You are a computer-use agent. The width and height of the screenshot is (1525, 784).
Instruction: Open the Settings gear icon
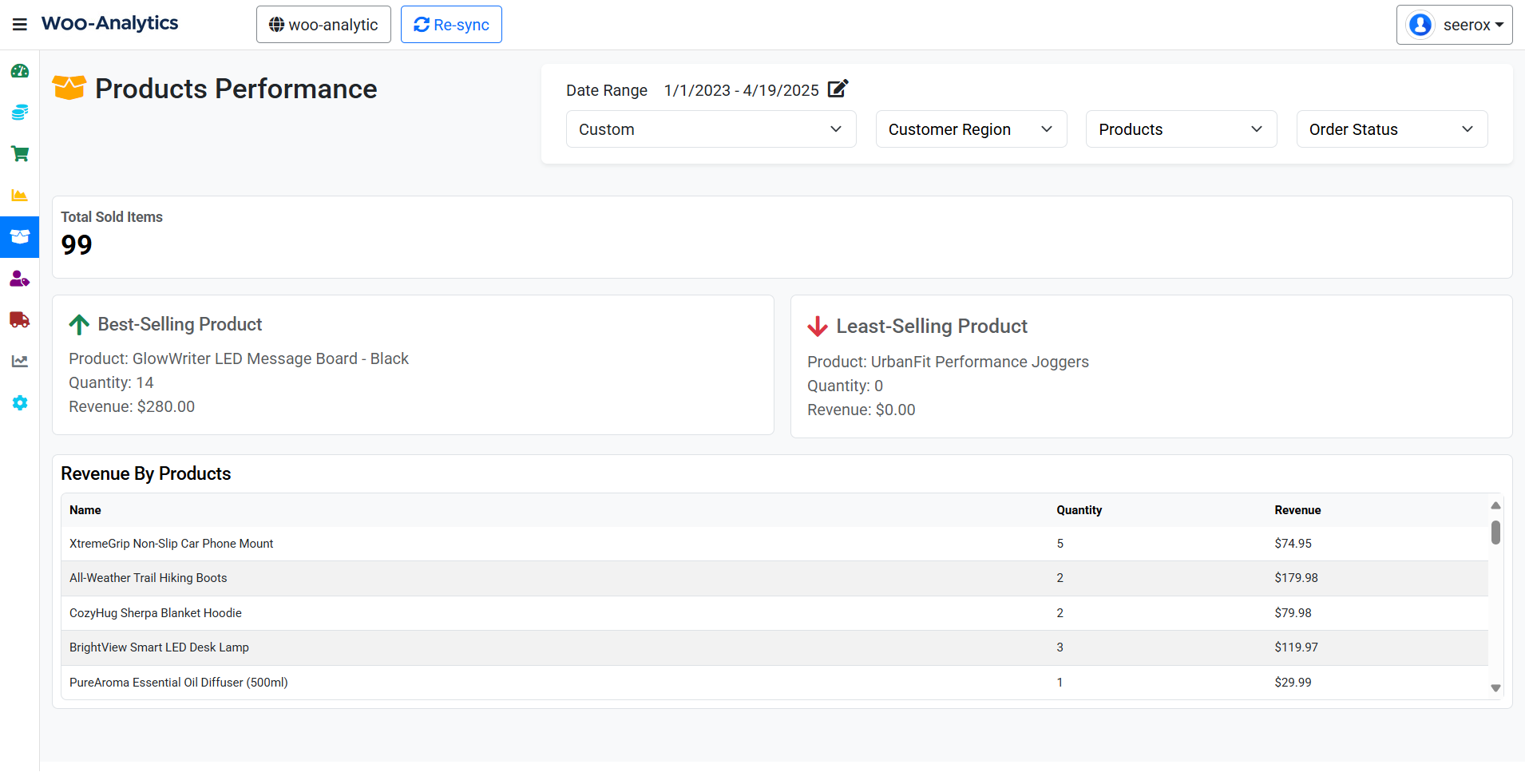[19, 403]
